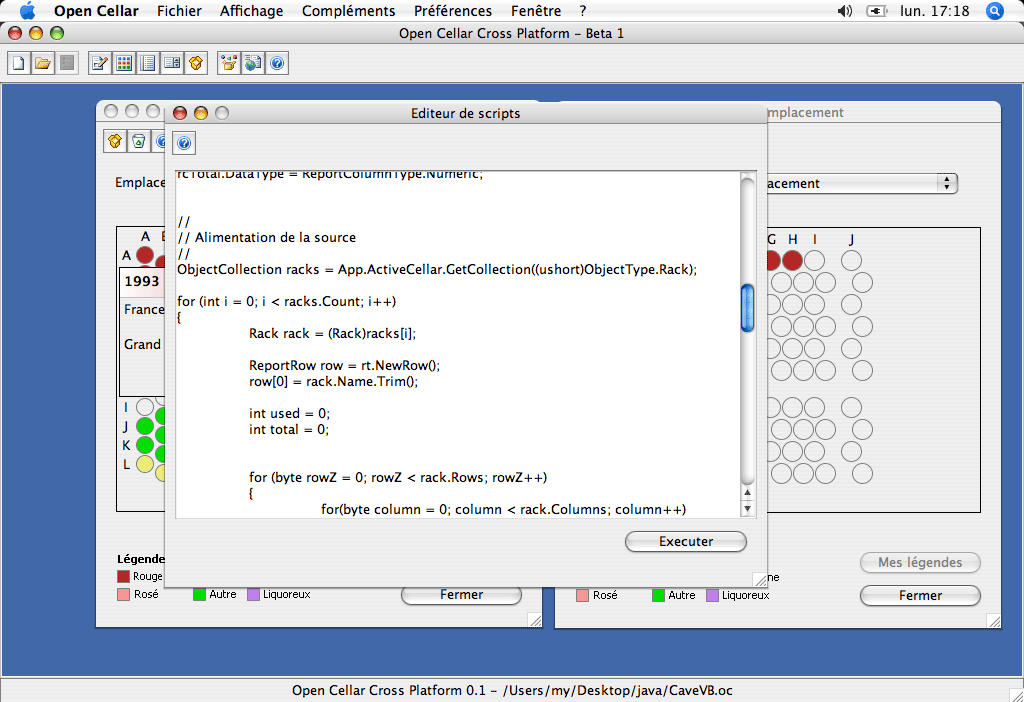Open the Apple menu

(27, 11)
